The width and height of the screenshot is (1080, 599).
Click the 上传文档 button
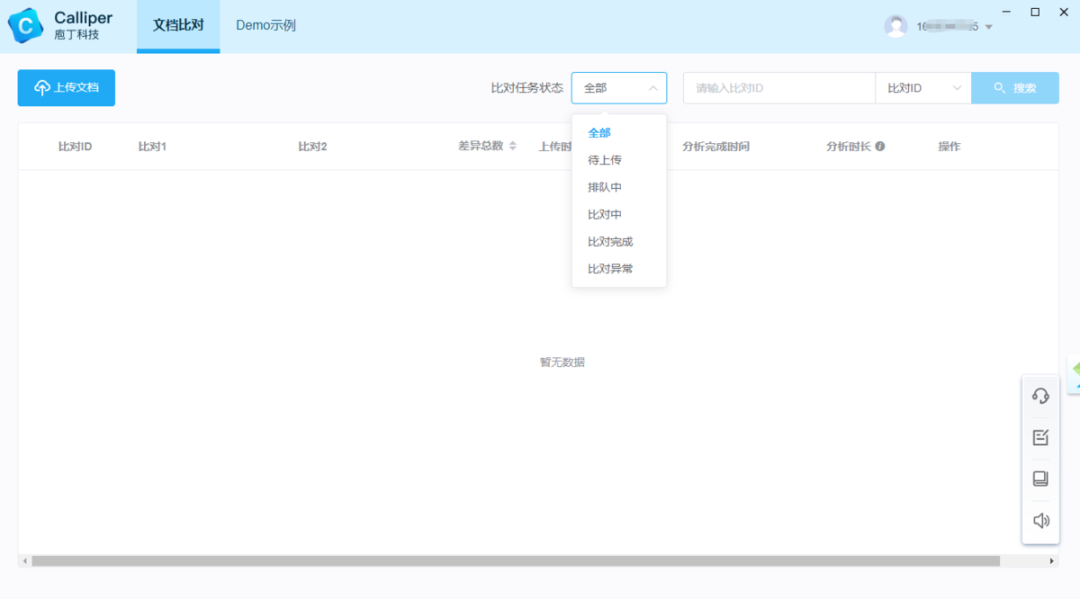[66, 87]
